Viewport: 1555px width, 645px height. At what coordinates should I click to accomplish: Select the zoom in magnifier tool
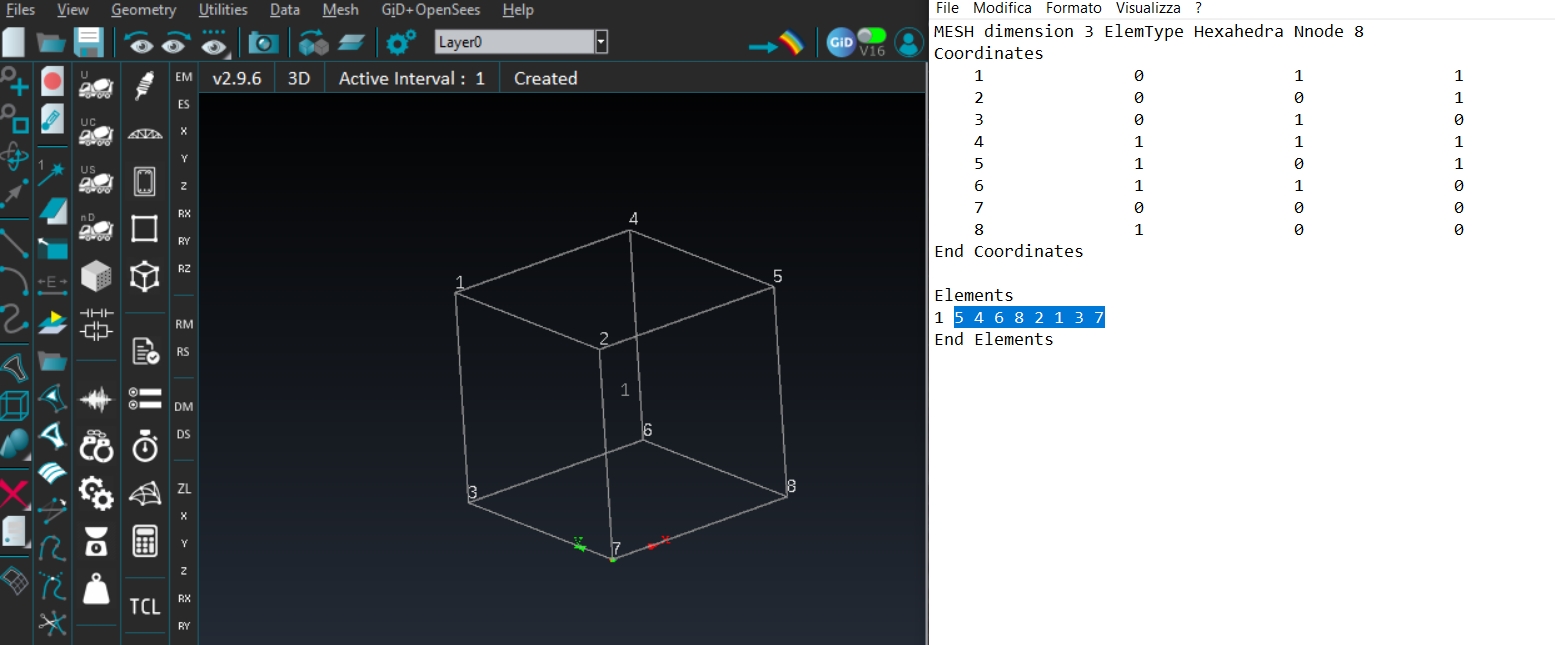coord(14,83)
